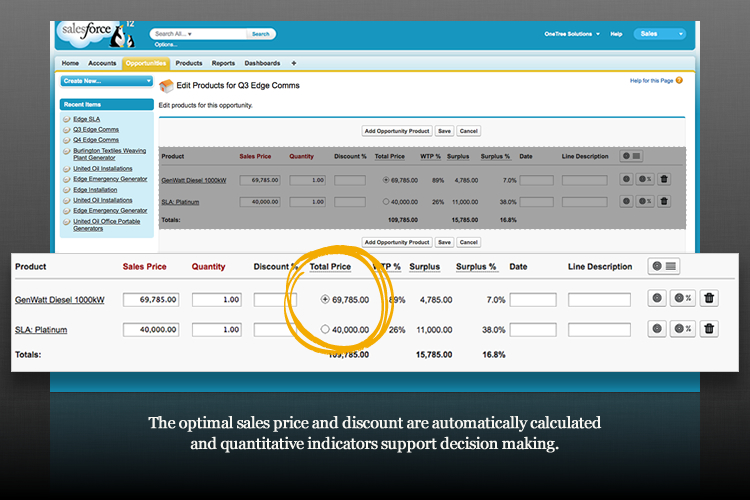Screen dimensions: 750x500
Task: Open the Sales app dropdown
Action: coord(660,34)
